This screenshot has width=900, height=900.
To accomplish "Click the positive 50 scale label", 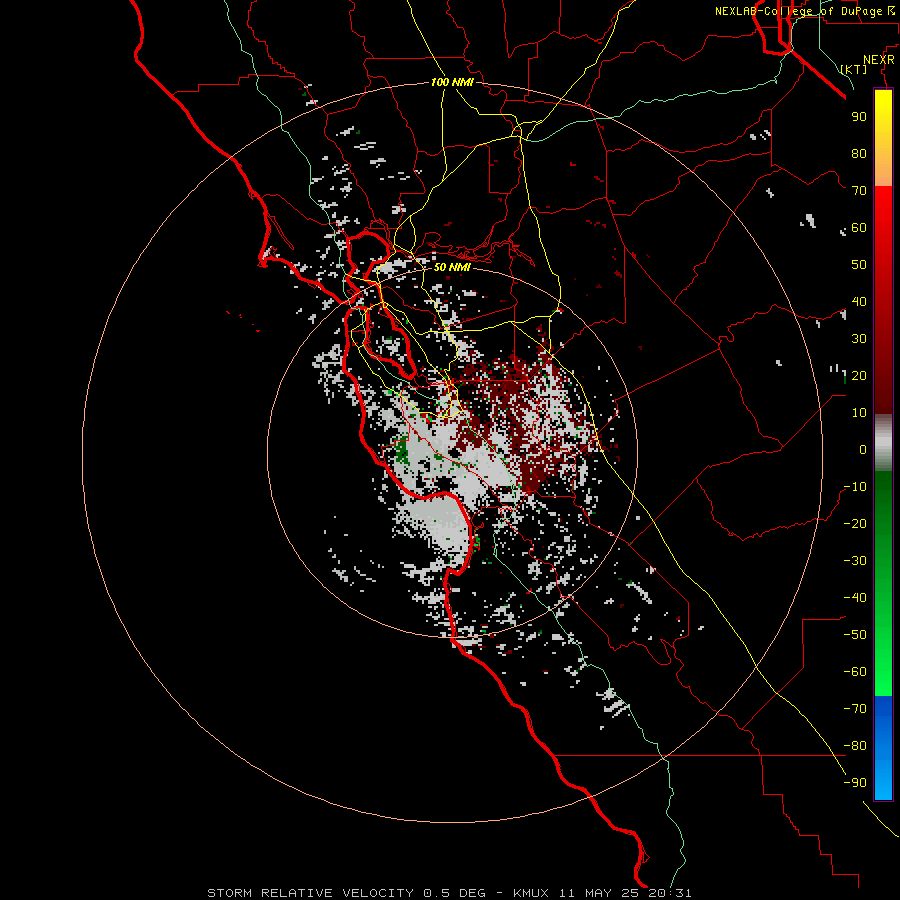I will pos(859,265).
